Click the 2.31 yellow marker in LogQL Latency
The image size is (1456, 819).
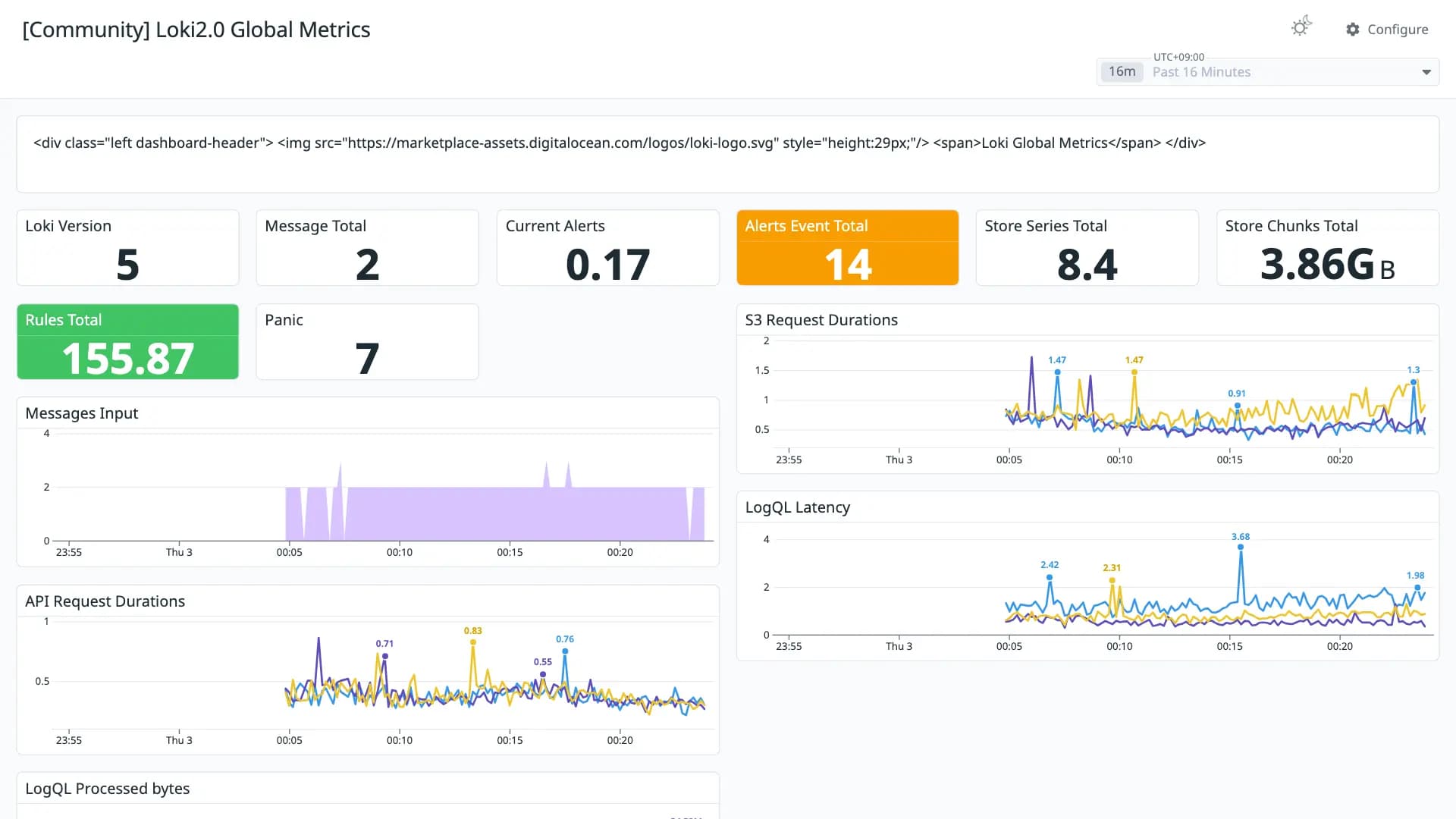tap(1112, 580)
